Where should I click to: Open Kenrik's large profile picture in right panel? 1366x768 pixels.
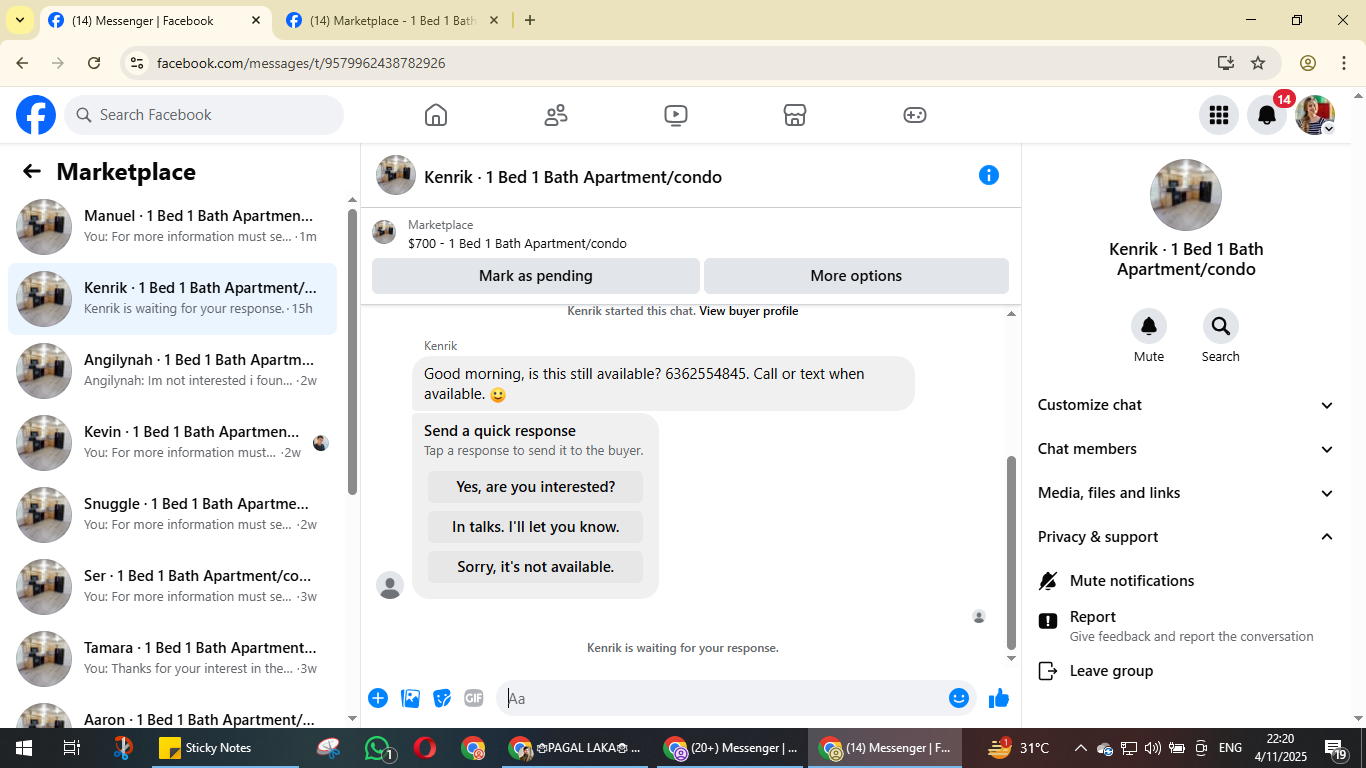[x=1186, y=195]
